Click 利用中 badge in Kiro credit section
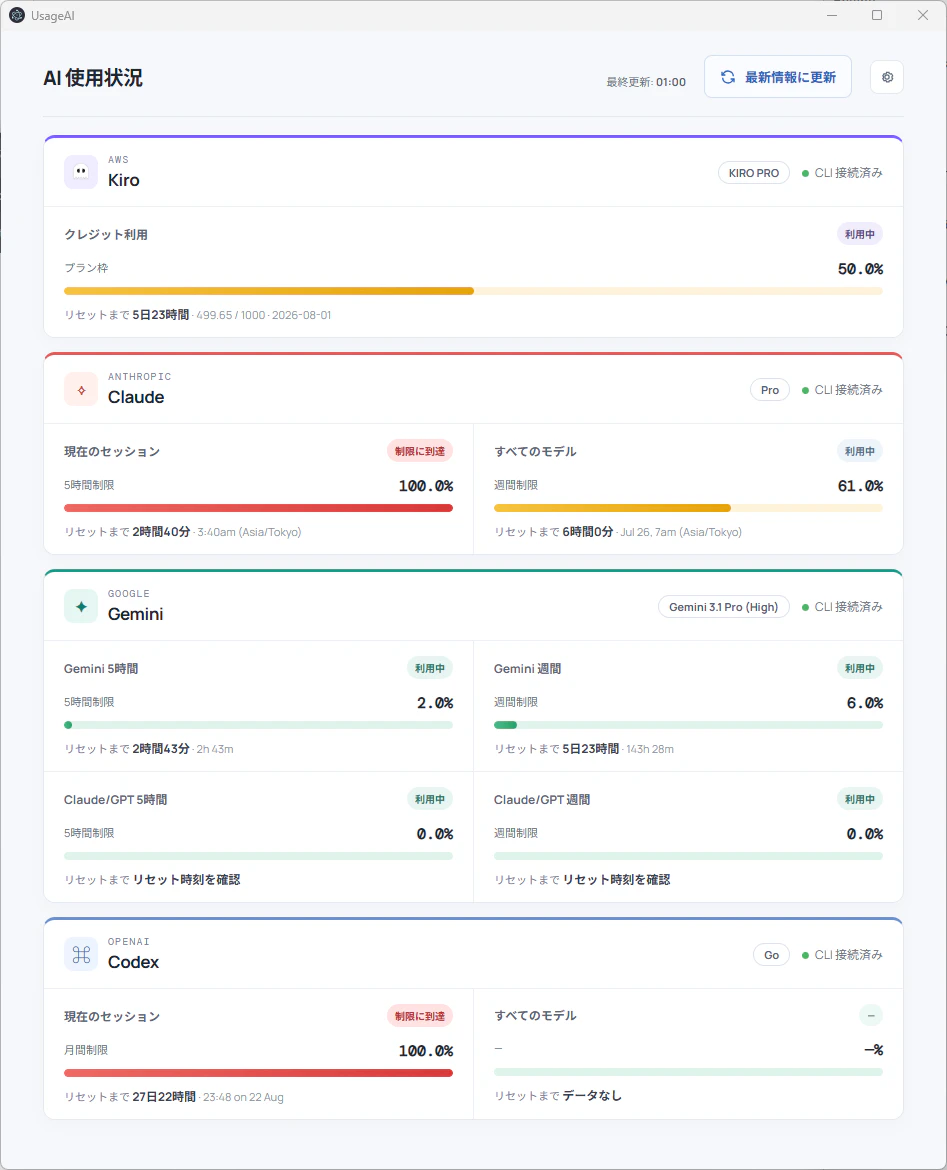Screen dimensions: 947x1170 click(860, 234)
